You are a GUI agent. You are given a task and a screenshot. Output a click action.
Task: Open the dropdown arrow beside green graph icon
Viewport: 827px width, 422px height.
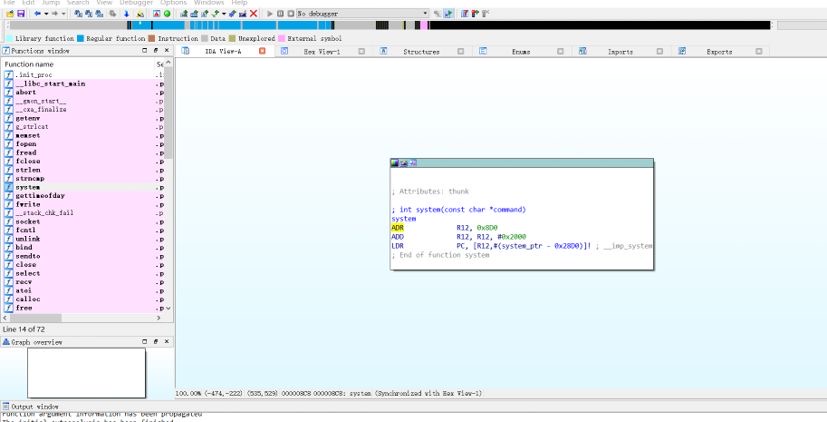(224, 14)
